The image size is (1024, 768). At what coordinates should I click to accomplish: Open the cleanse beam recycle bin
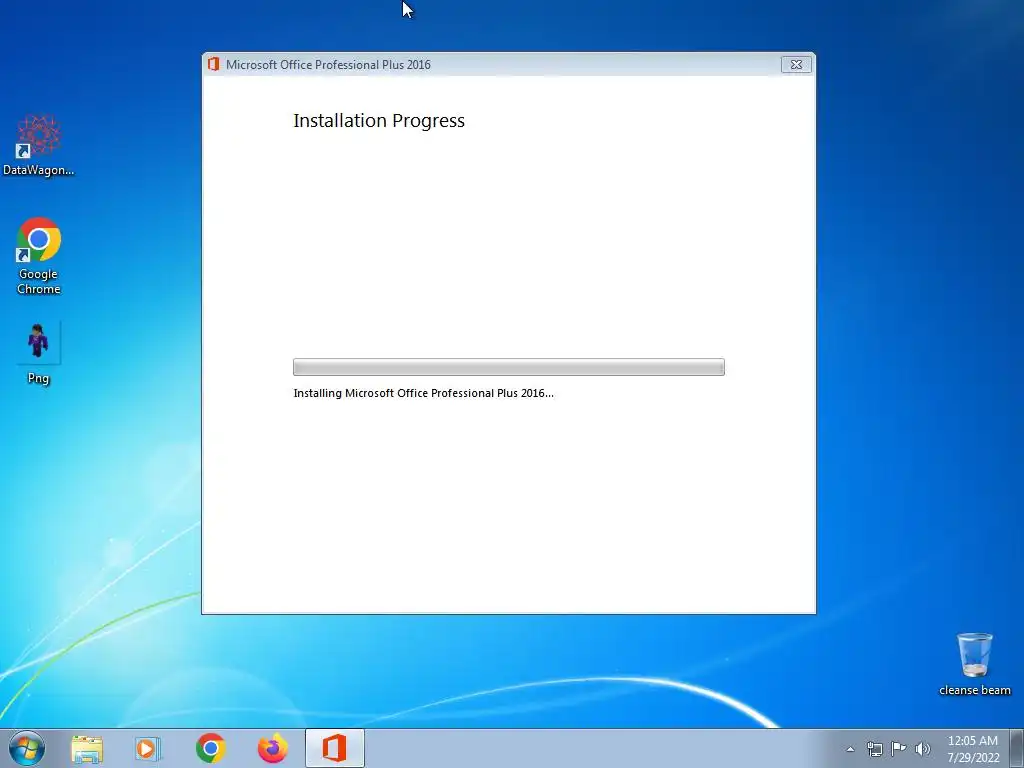coord(974,664)
